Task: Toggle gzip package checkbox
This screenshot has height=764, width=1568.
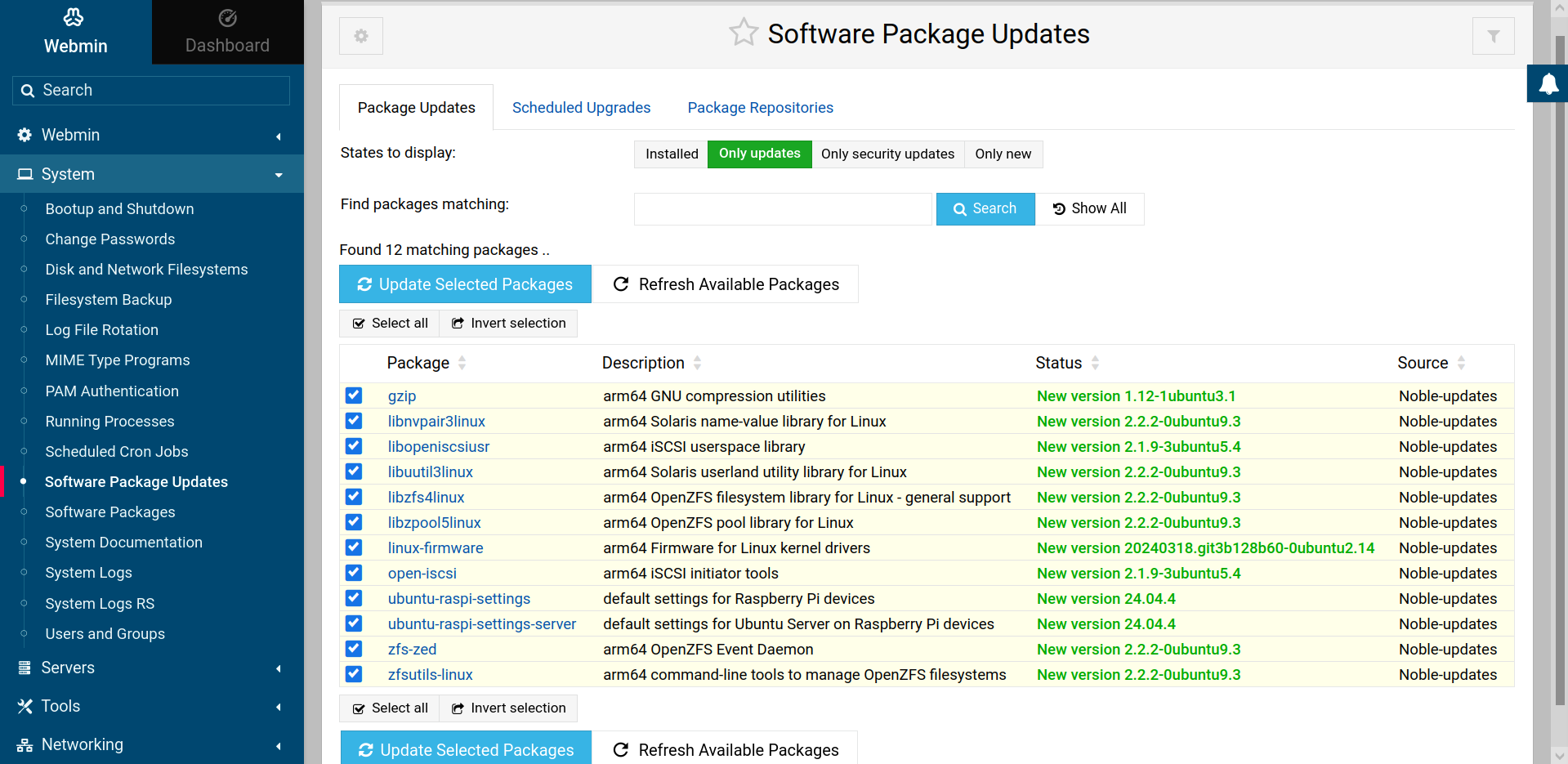Action: pyautogui.click(x=354, y=395)
